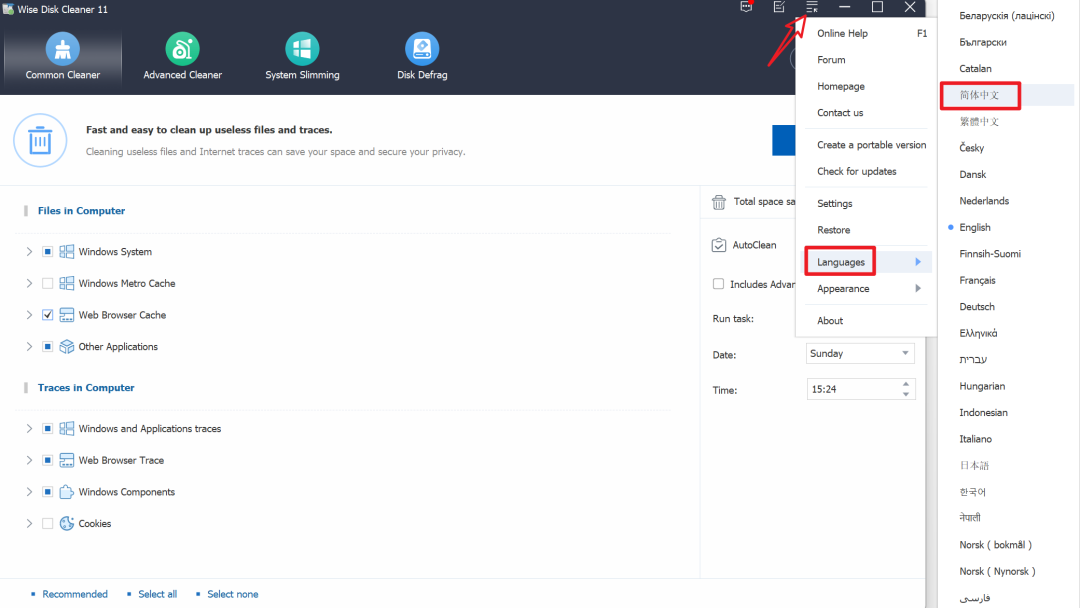
Task: Expand the Windows System tree node
Action: (29, 251)
